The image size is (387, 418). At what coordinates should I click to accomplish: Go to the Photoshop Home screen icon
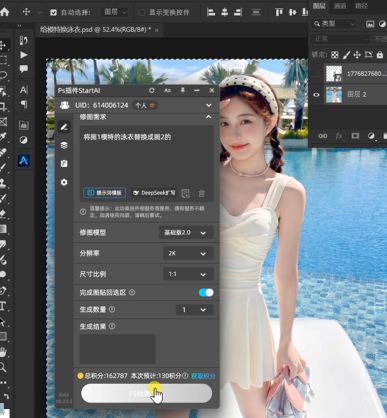4,12
